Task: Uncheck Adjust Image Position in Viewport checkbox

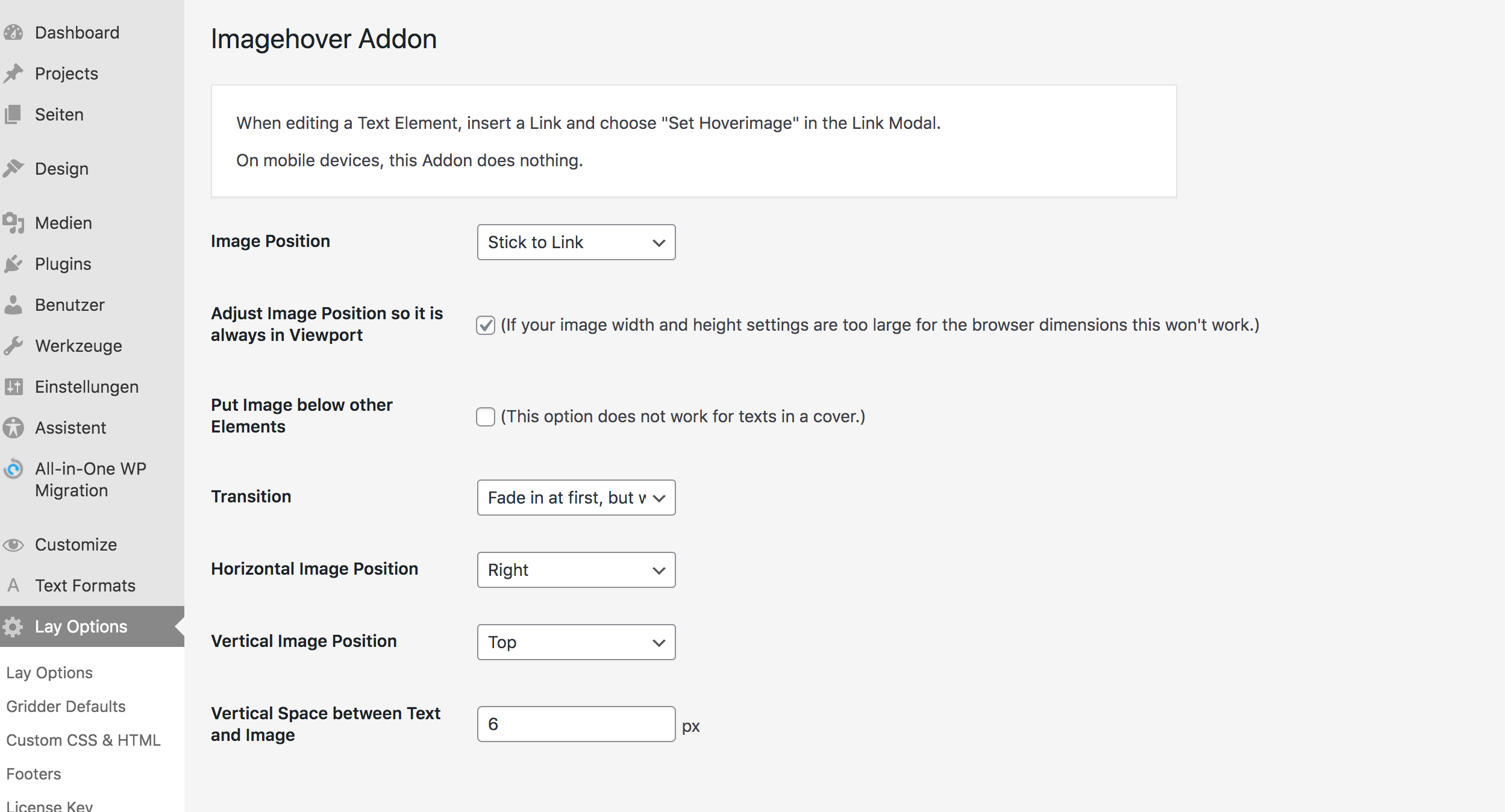Action: point(486,325)
